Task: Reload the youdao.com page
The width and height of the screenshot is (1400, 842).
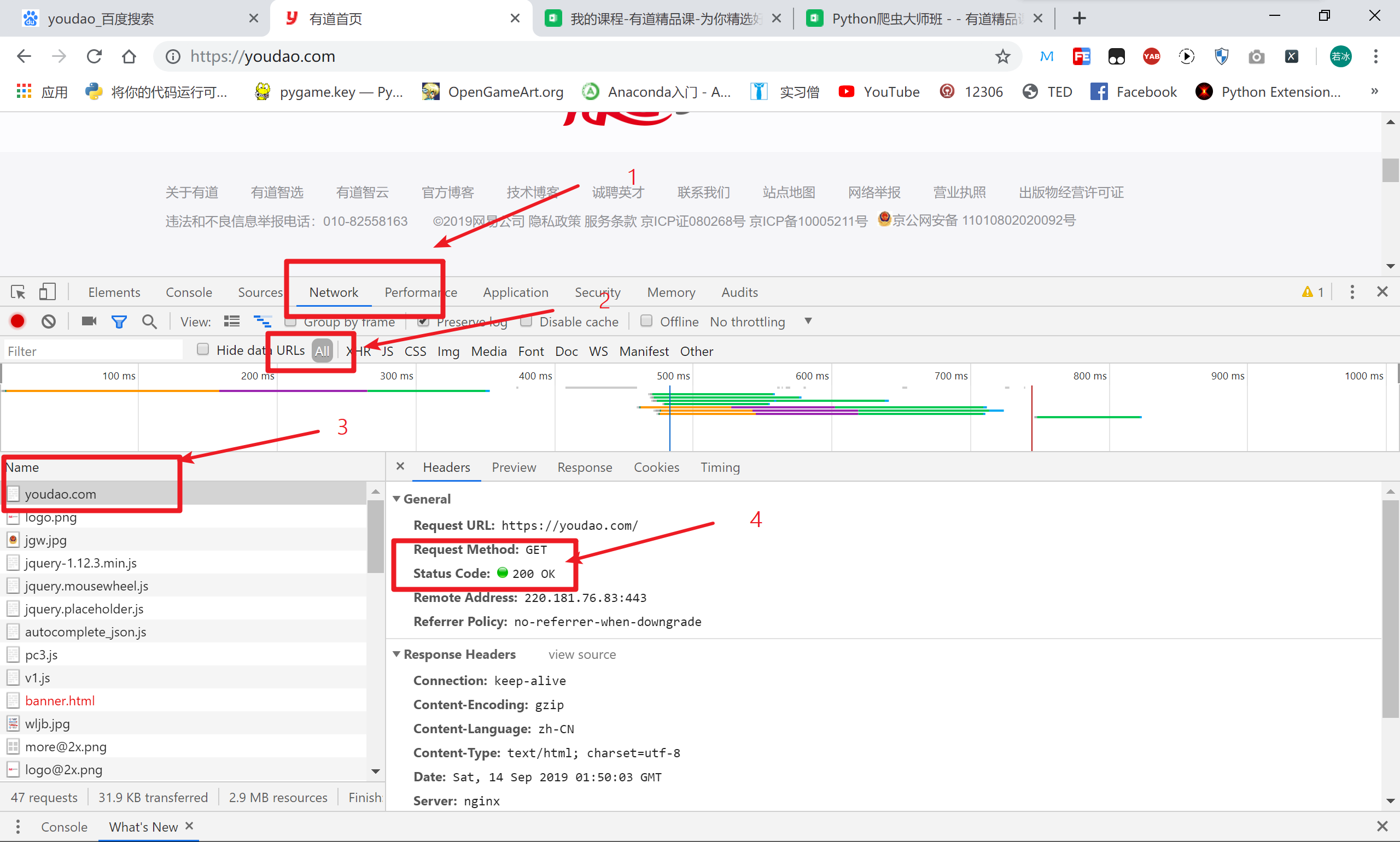Action: click(x=94, y=56)
